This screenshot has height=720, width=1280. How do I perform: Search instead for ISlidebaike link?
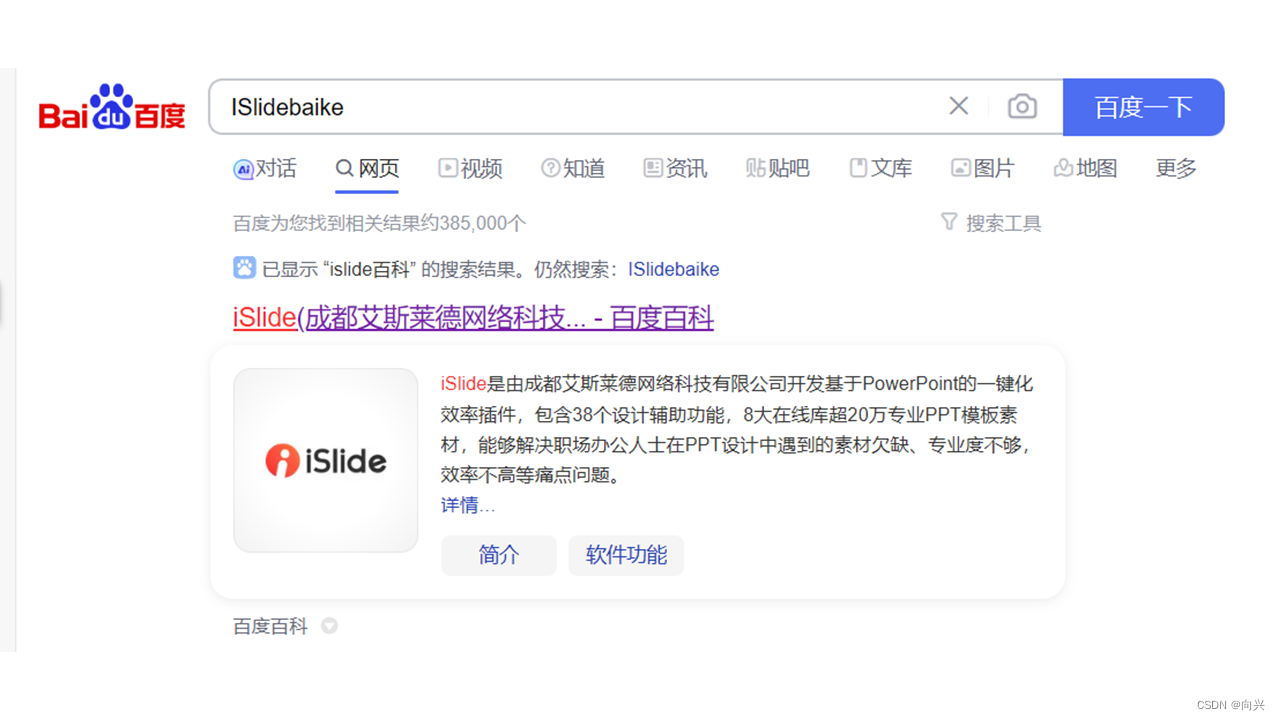(x=673, y=269)
